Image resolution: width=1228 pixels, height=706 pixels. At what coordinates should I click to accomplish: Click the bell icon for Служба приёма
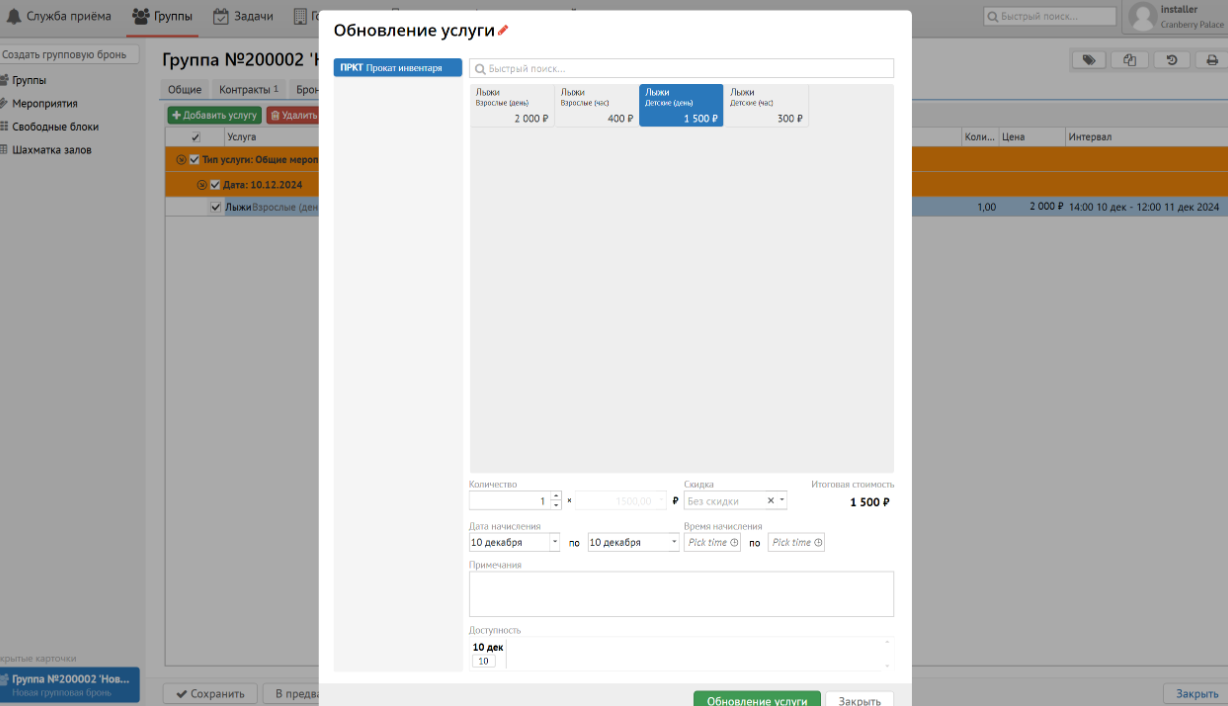tap(14, 16)
